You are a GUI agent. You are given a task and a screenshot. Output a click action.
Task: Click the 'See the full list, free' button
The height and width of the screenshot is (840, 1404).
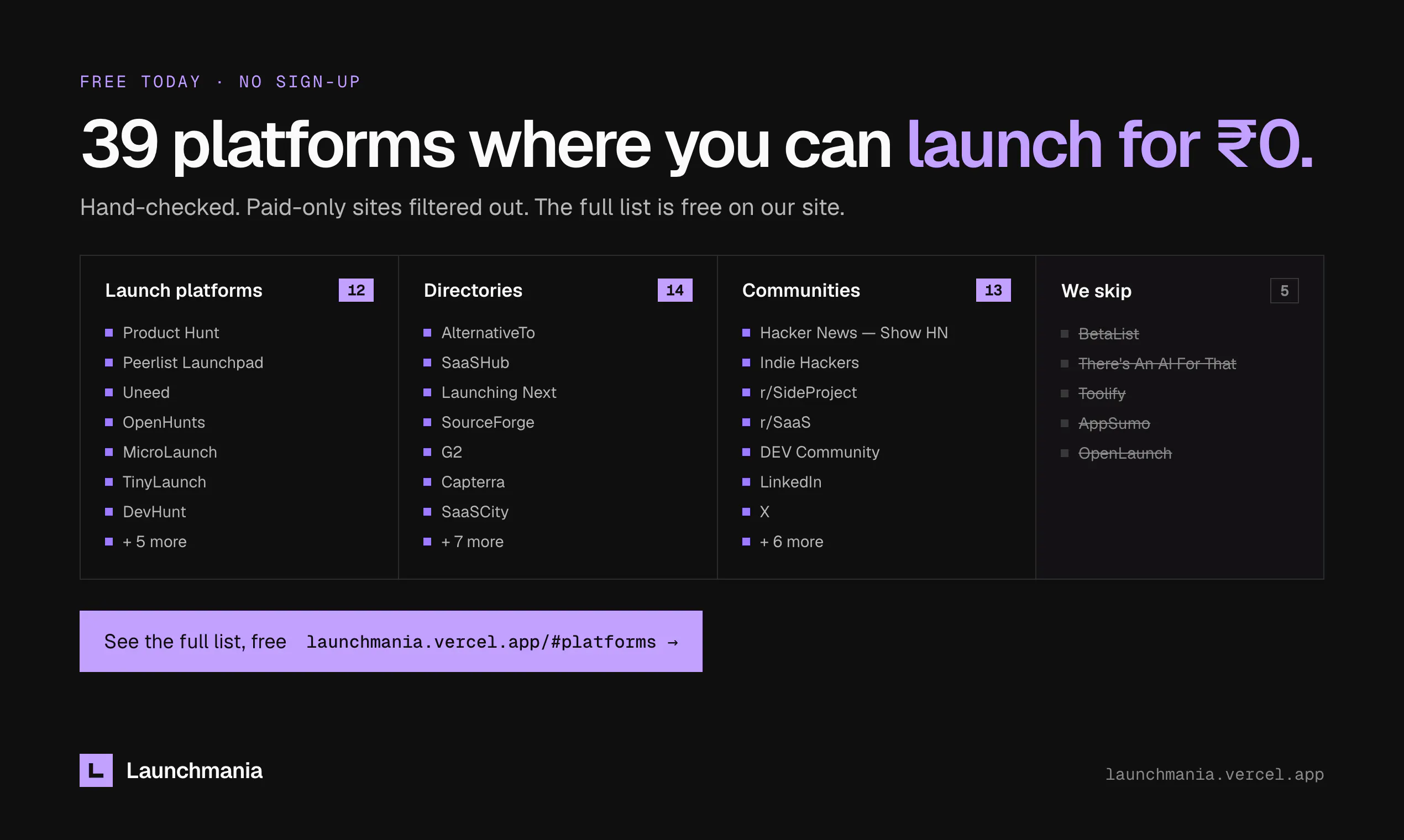click(x=391, y=641)
